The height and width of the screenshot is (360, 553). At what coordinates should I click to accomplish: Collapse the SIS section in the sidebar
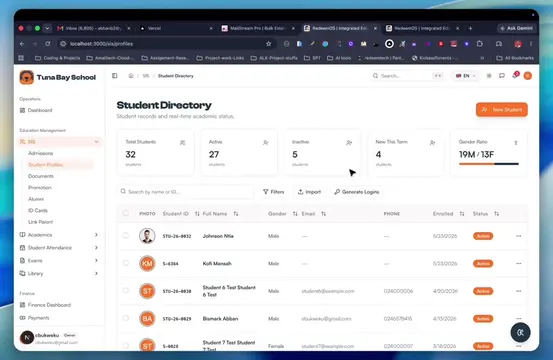[x=96, y=142]
